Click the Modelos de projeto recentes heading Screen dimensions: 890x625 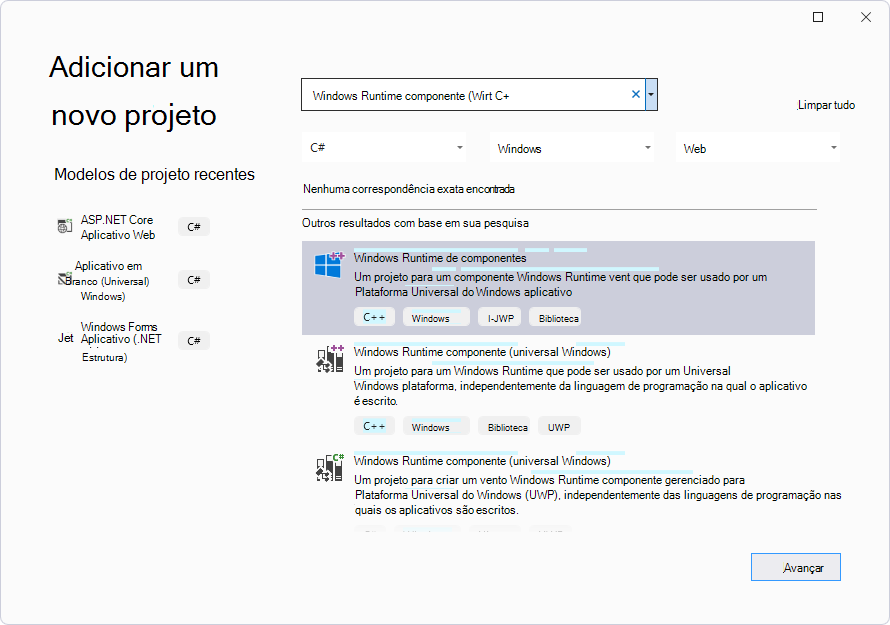coord(154,174)
